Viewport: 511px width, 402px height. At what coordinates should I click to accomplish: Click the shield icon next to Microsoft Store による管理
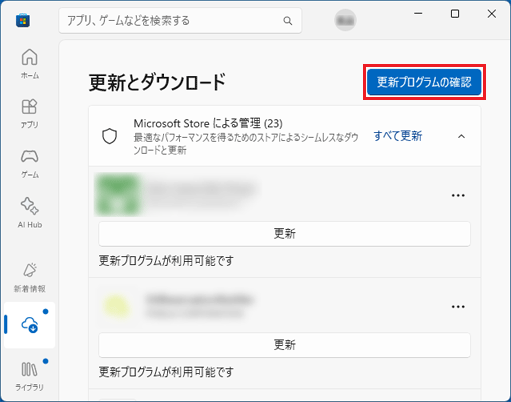[109, 136]
